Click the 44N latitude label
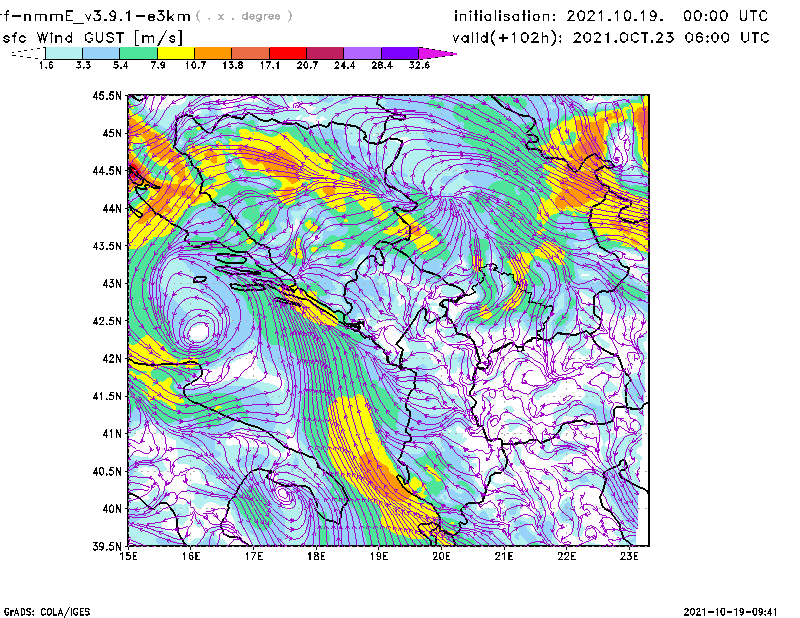Screen dimensions: 800x618 coord(112,208)
